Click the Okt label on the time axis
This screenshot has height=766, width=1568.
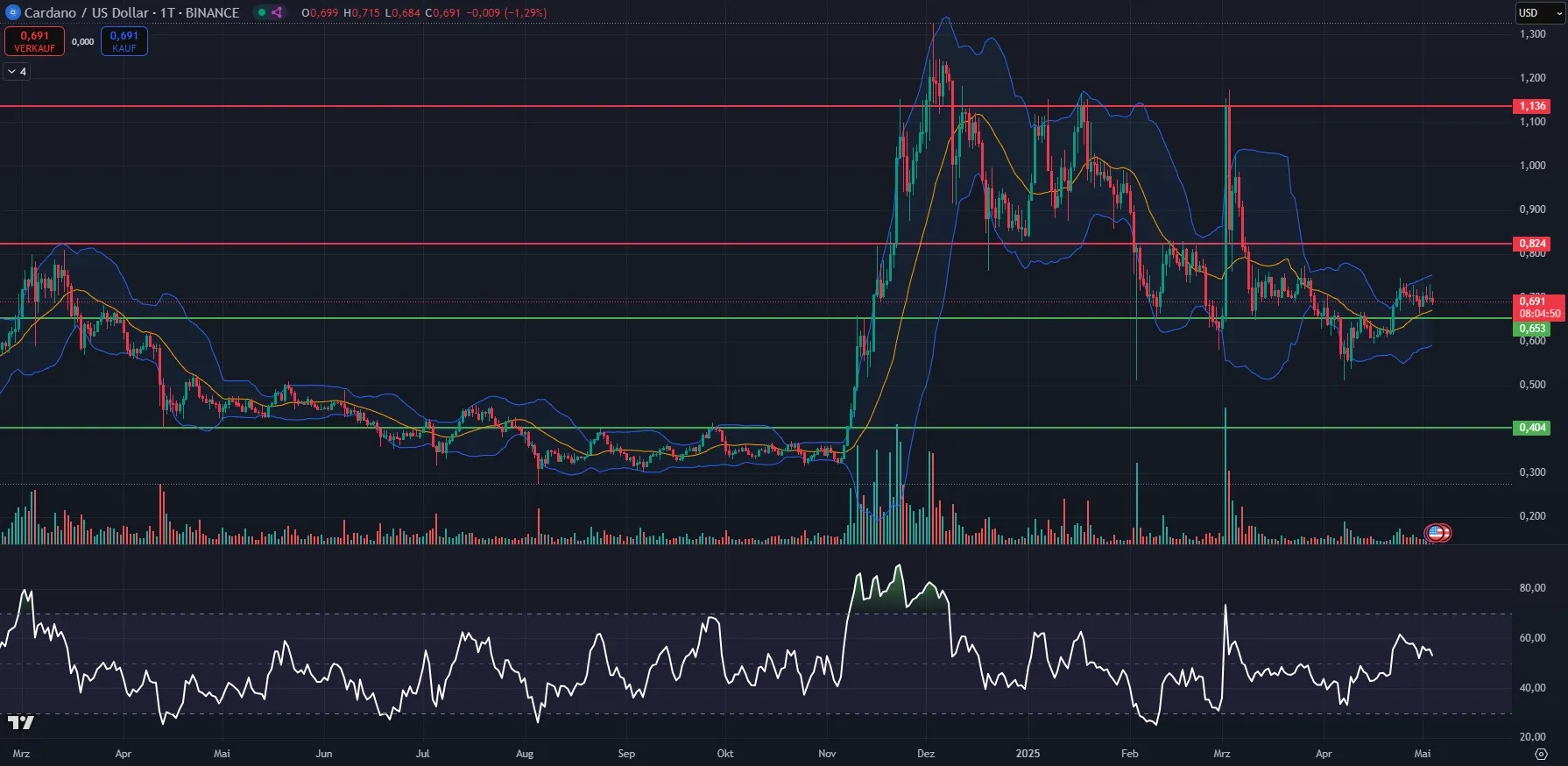[x=725, y=754]
